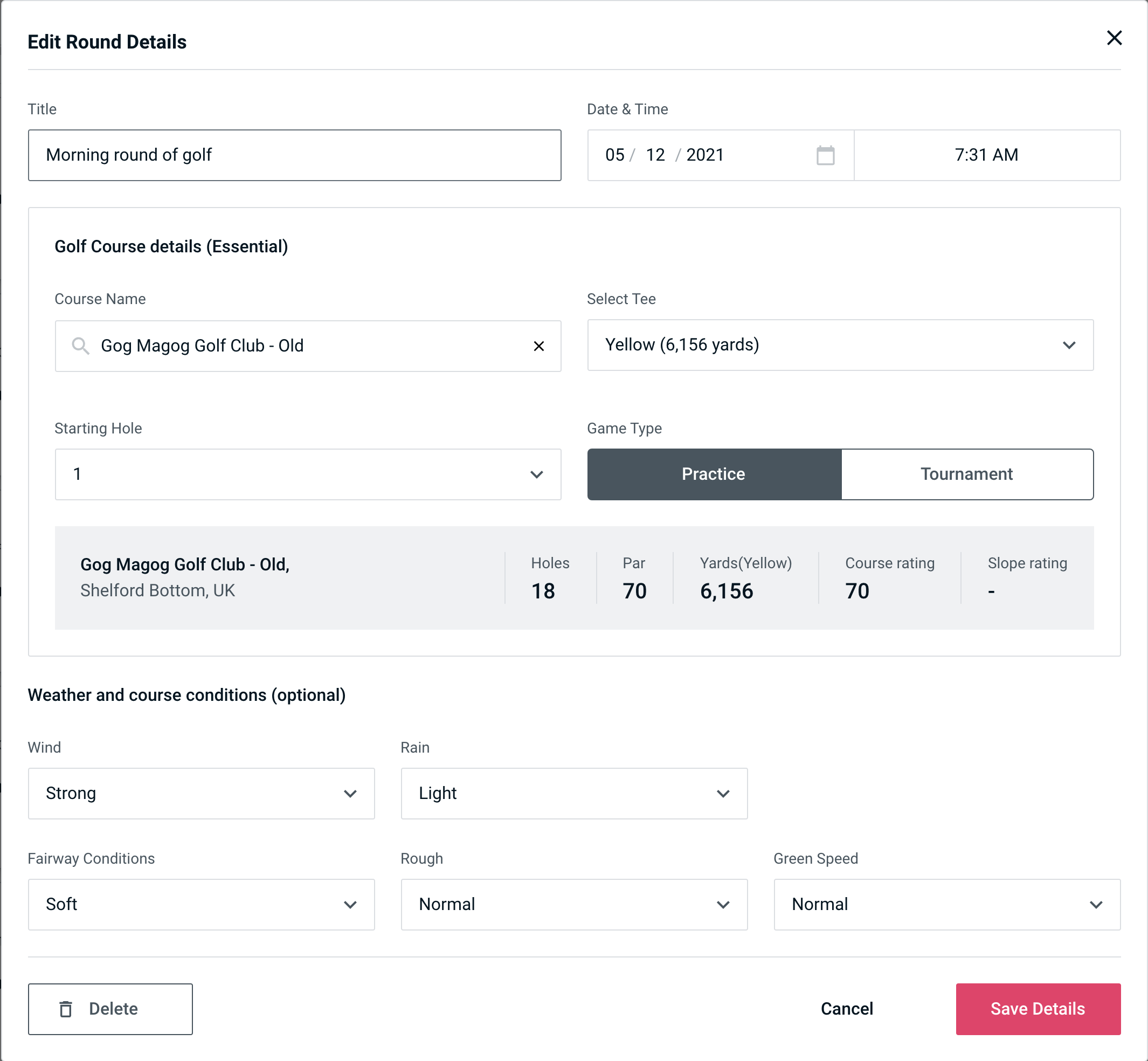Toggle Game Type to Practice
This screenshot has height=1061, width=1148.
pos(713,474)
